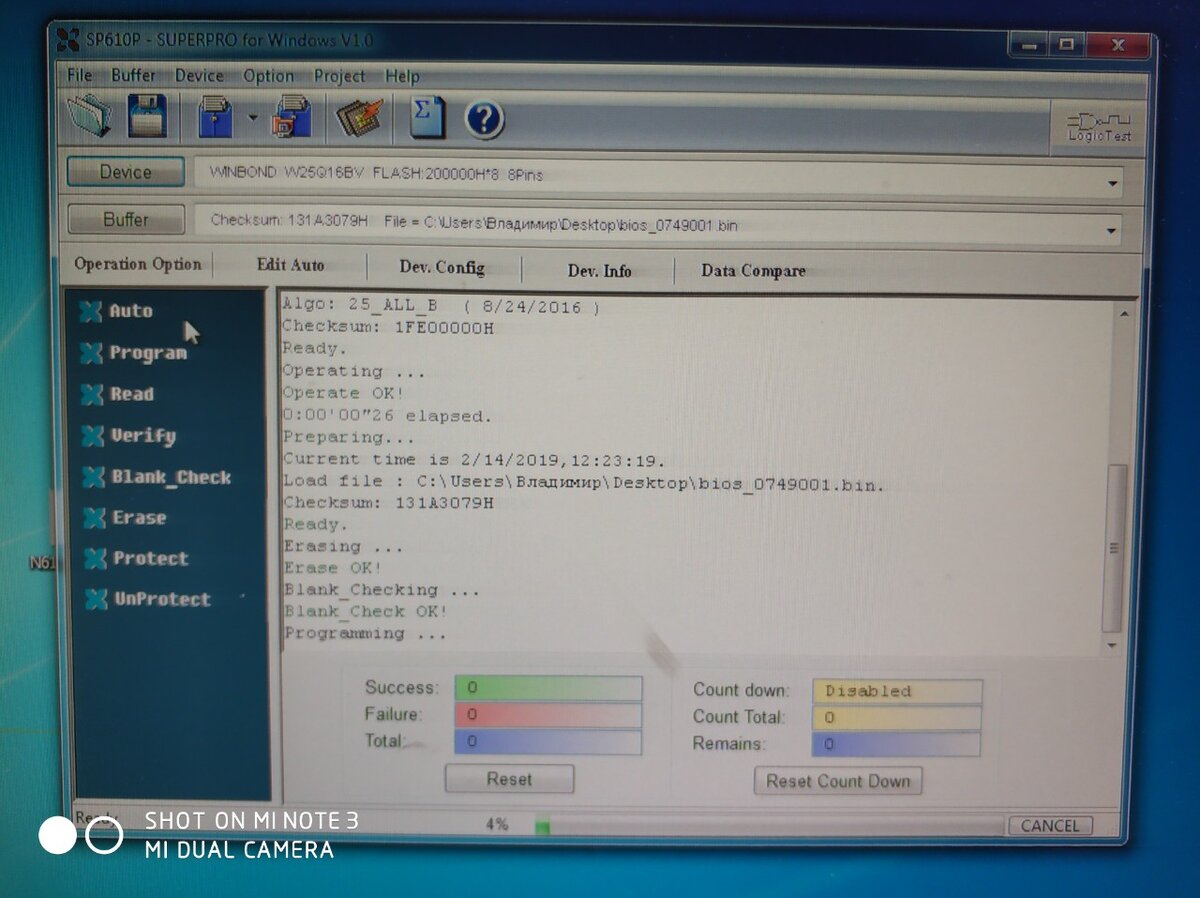Click the 'Checksum: 131A3079H' log line

388,502
